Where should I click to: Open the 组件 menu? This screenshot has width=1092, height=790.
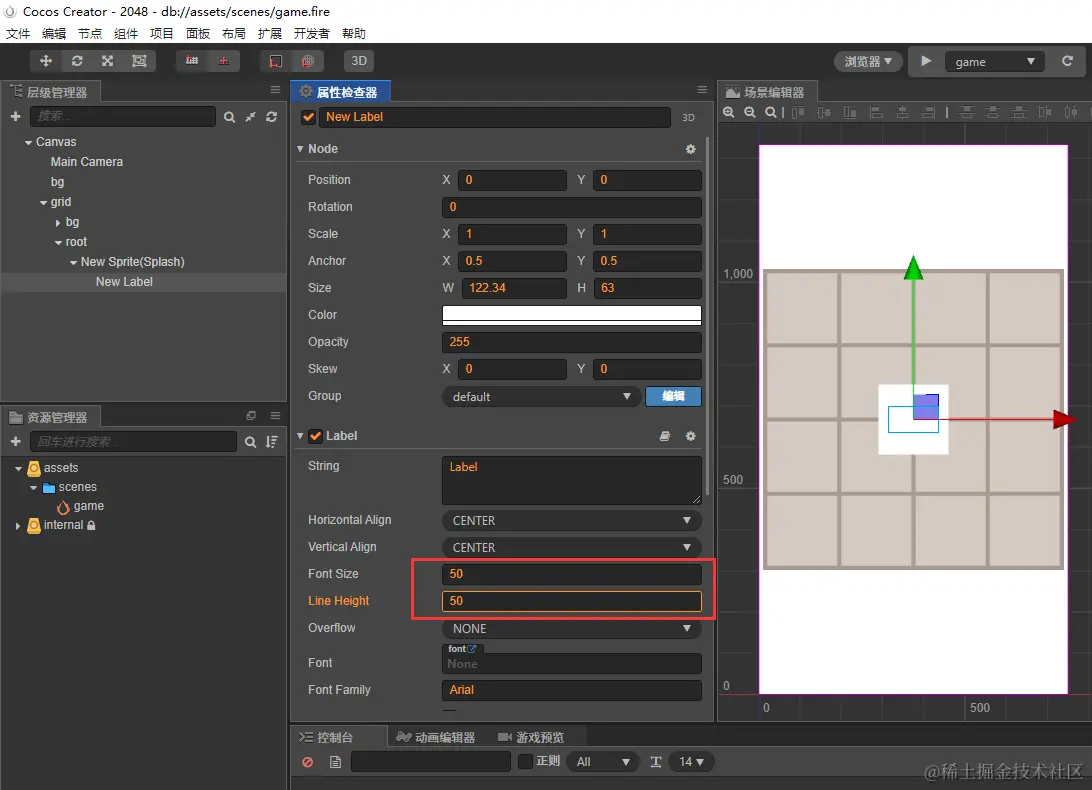pyautogui.click(x=126, y=33)
